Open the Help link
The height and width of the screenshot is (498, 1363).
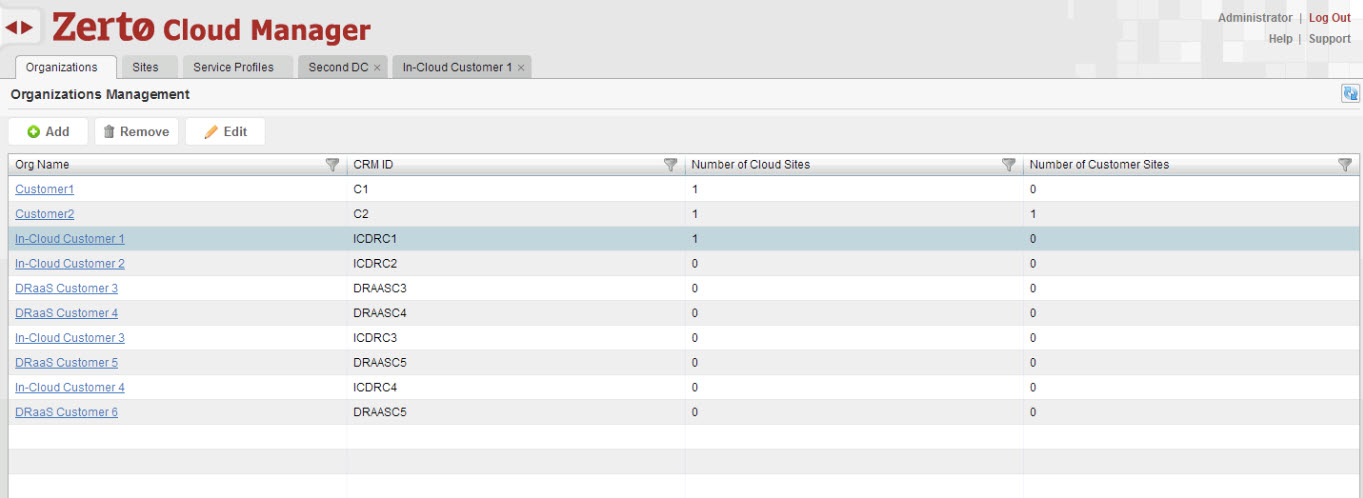(x=1280, y=39)
